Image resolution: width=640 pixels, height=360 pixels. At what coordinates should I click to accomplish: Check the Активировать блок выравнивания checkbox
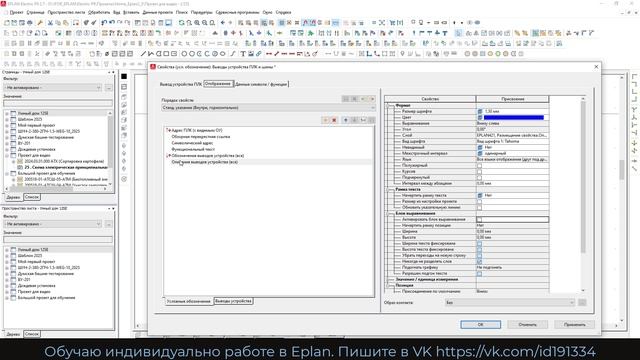(x=480, y=220)
